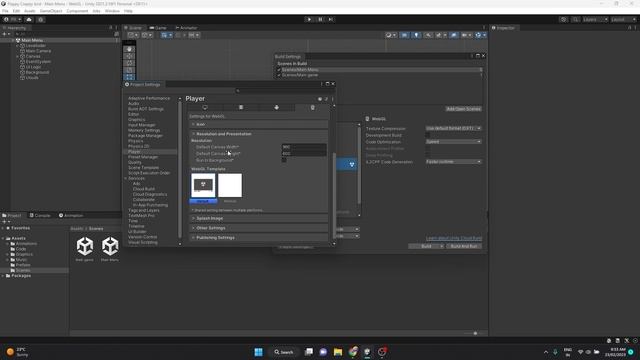The width and height of the screenshot is (640, 360).
Task: Switch to the Game tab
Action: [x=158, y=28]
